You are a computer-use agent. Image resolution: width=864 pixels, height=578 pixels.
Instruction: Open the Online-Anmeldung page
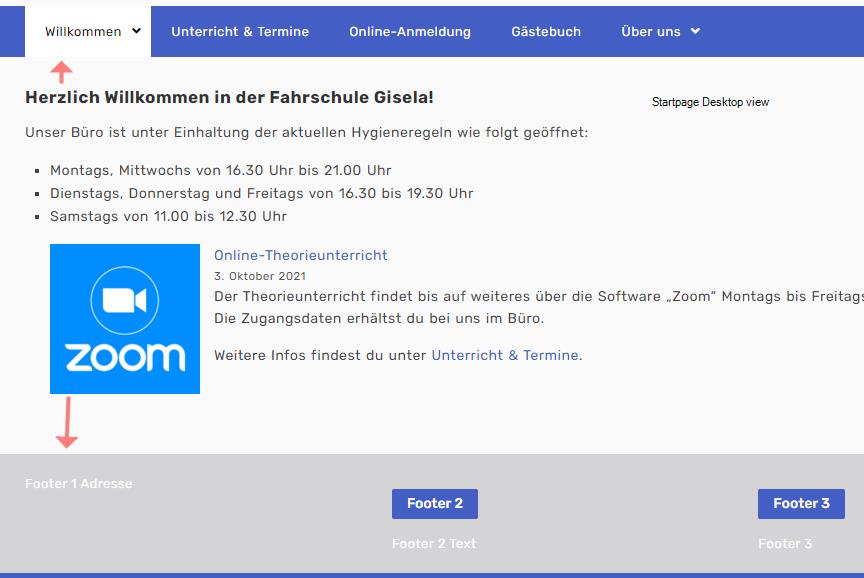[410, 31]
